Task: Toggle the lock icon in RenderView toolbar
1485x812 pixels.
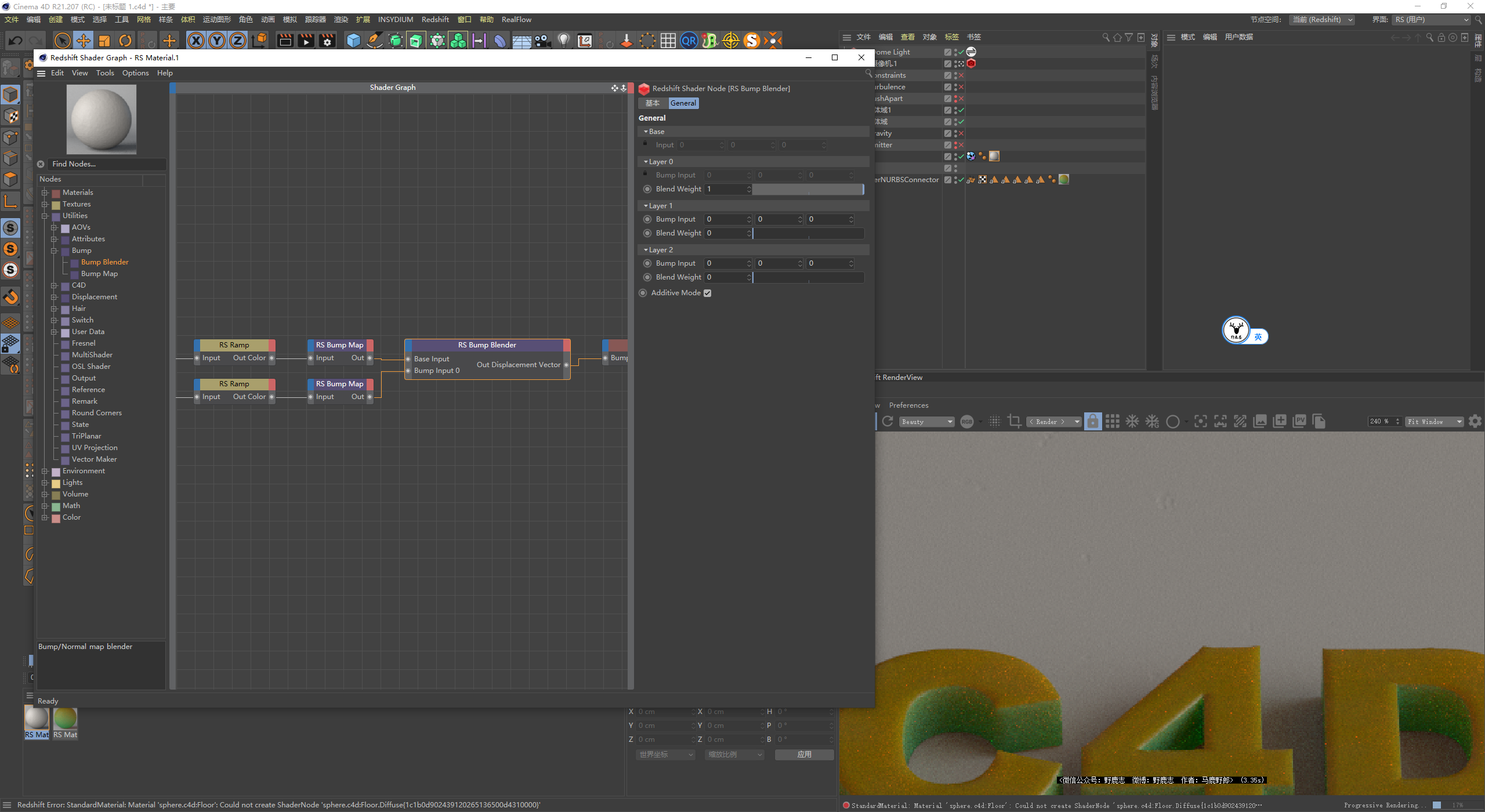Action: pos(1092,422)
